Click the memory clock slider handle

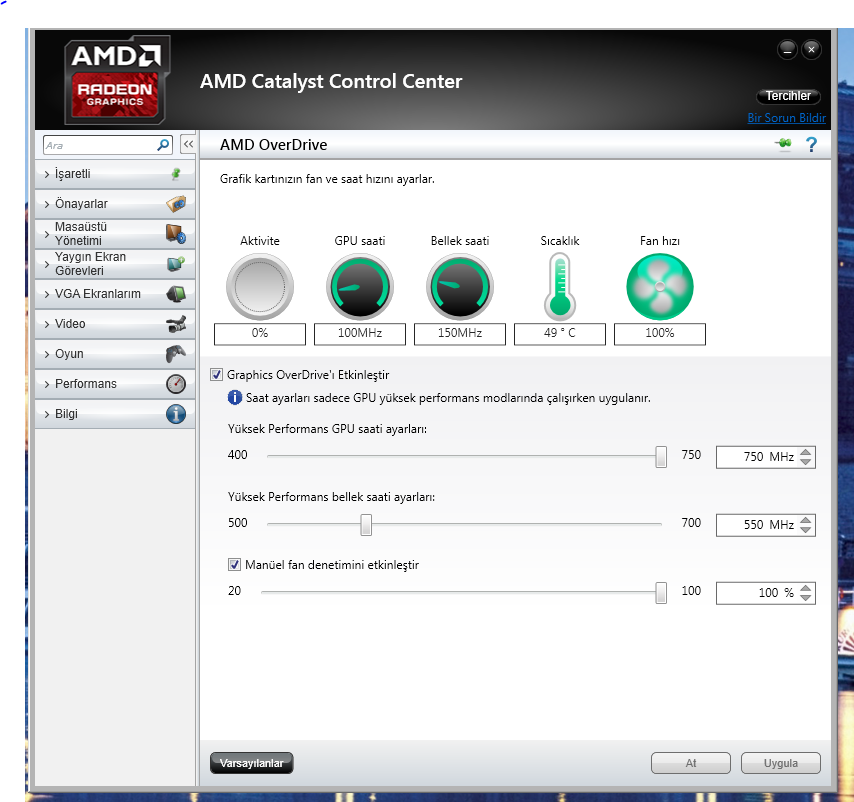pos(366,524)
